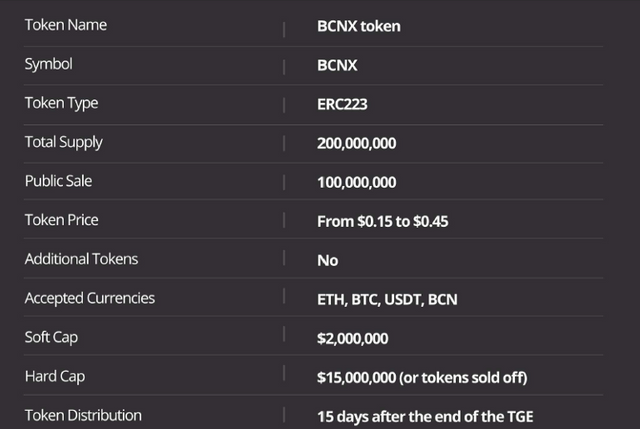Click the From $0.15 to $0.45 text
This screenshot has width=640, height=429.
382,221
